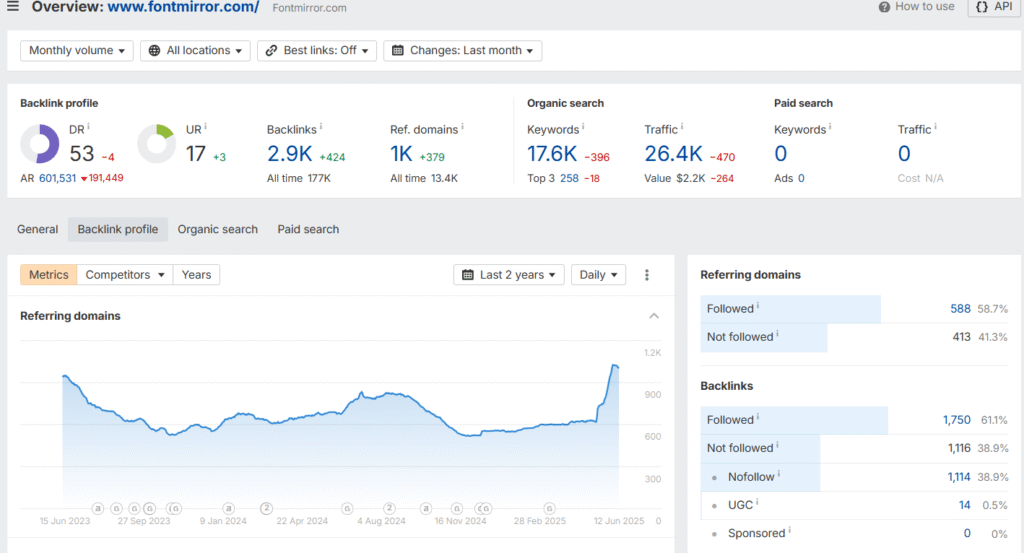Open the Paid search tab

pos(308,229)
